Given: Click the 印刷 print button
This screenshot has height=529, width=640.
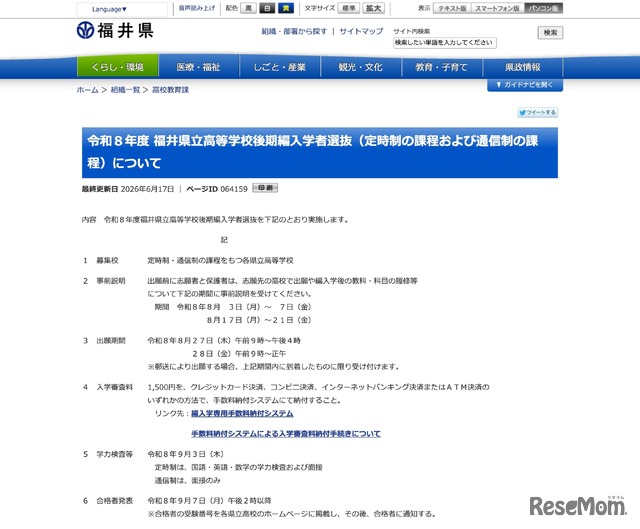Looking at the screenshot, I should [x=265, y=188].
